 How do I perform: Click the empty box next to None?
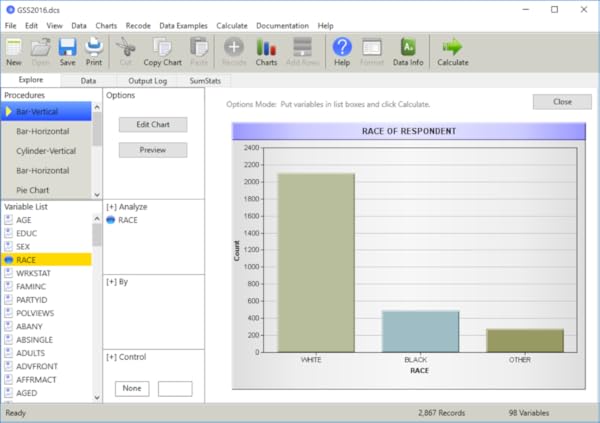point(175,389)
